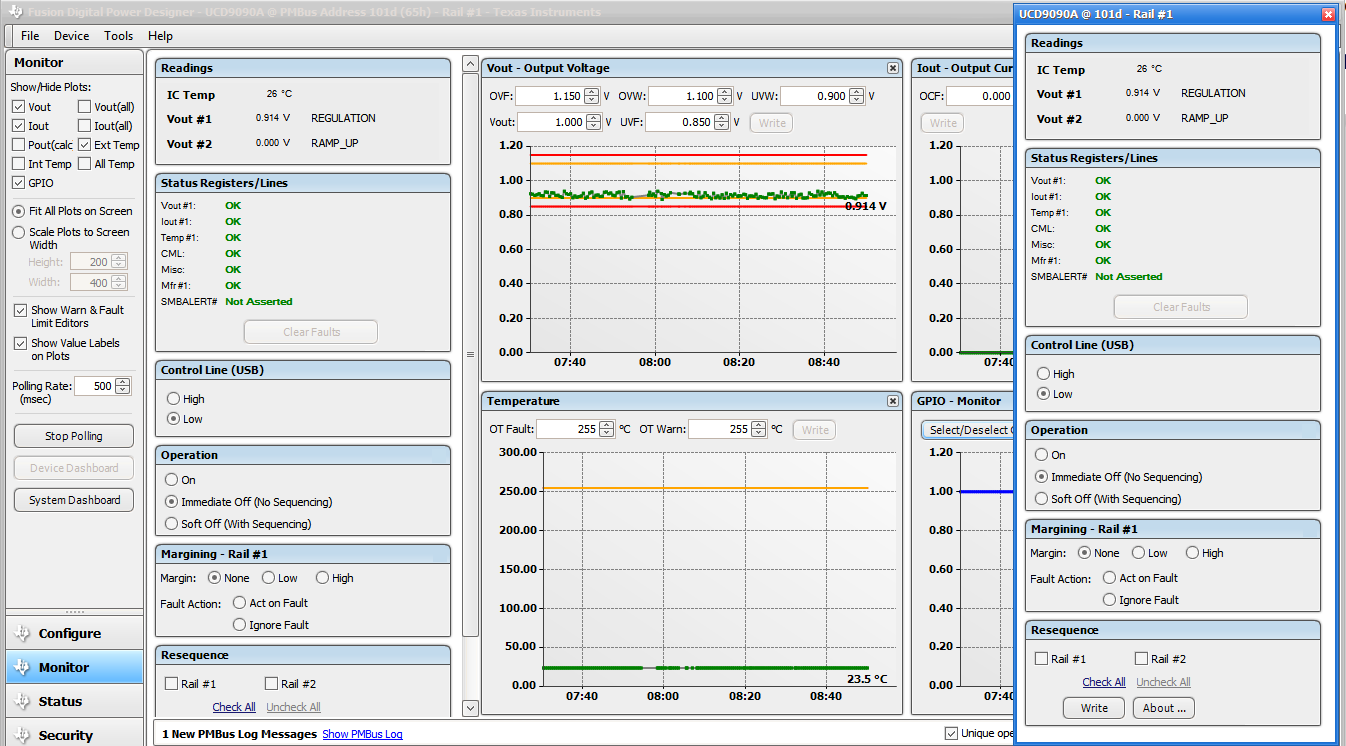
Task: Close the Temperature plot panel
Action: pyautogui.click(x=892, y=401)
